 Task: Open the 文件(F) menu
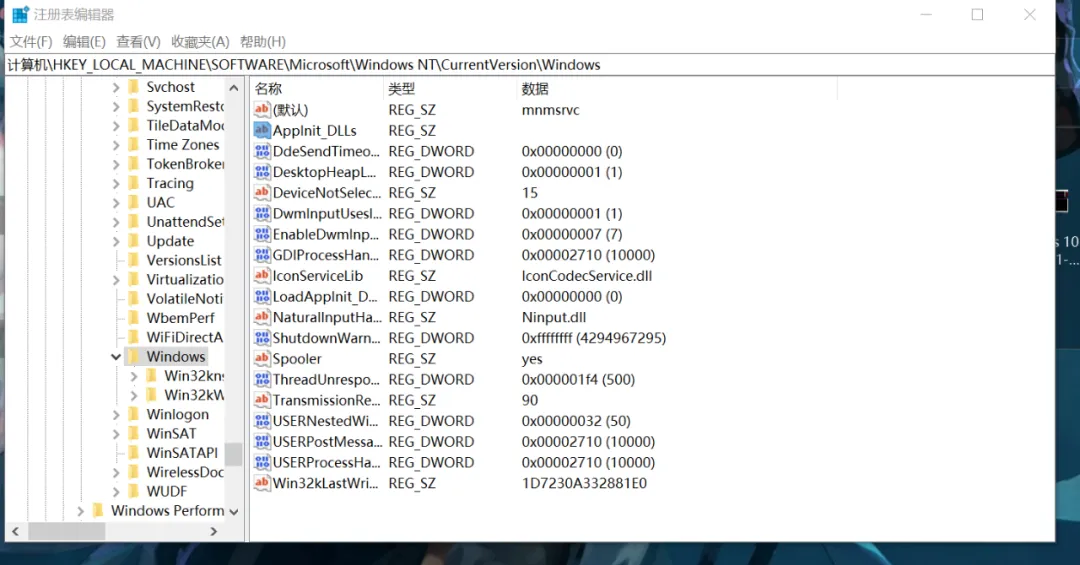[31, 42]
